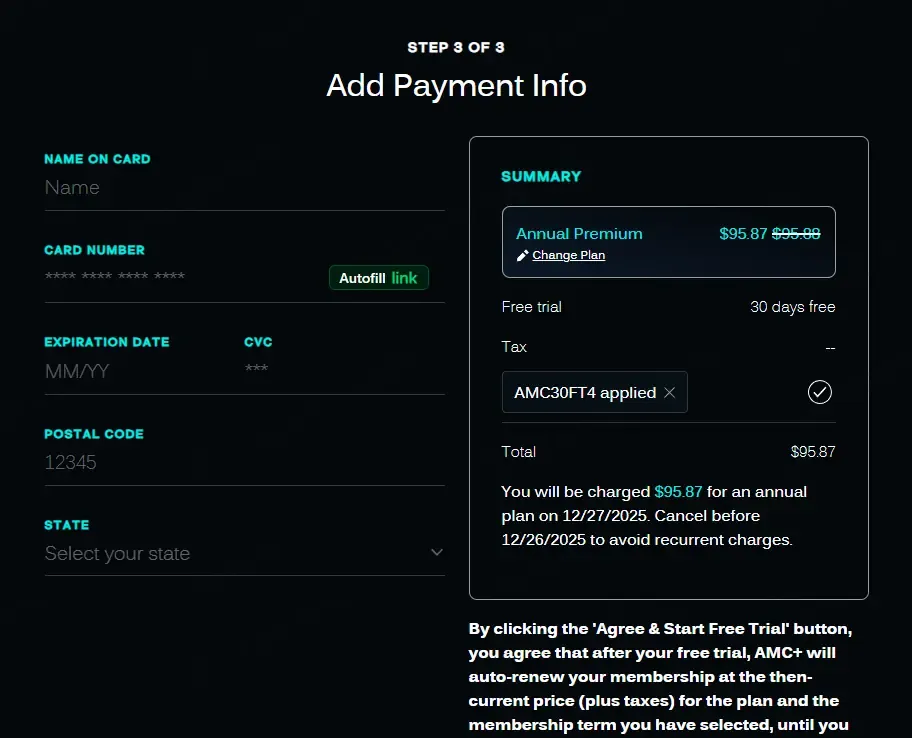The height and width of the screenshot is (738, 912).
Task: Focus the postal code field
Action: (x=244, y=463)
